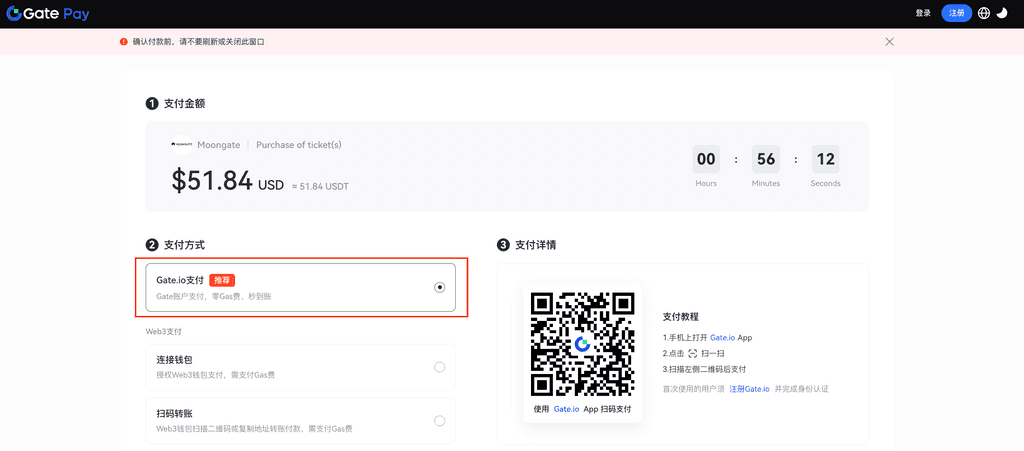Open the language globe menu
This screenshot has width=1024, height=451.
tap(984, 13)
